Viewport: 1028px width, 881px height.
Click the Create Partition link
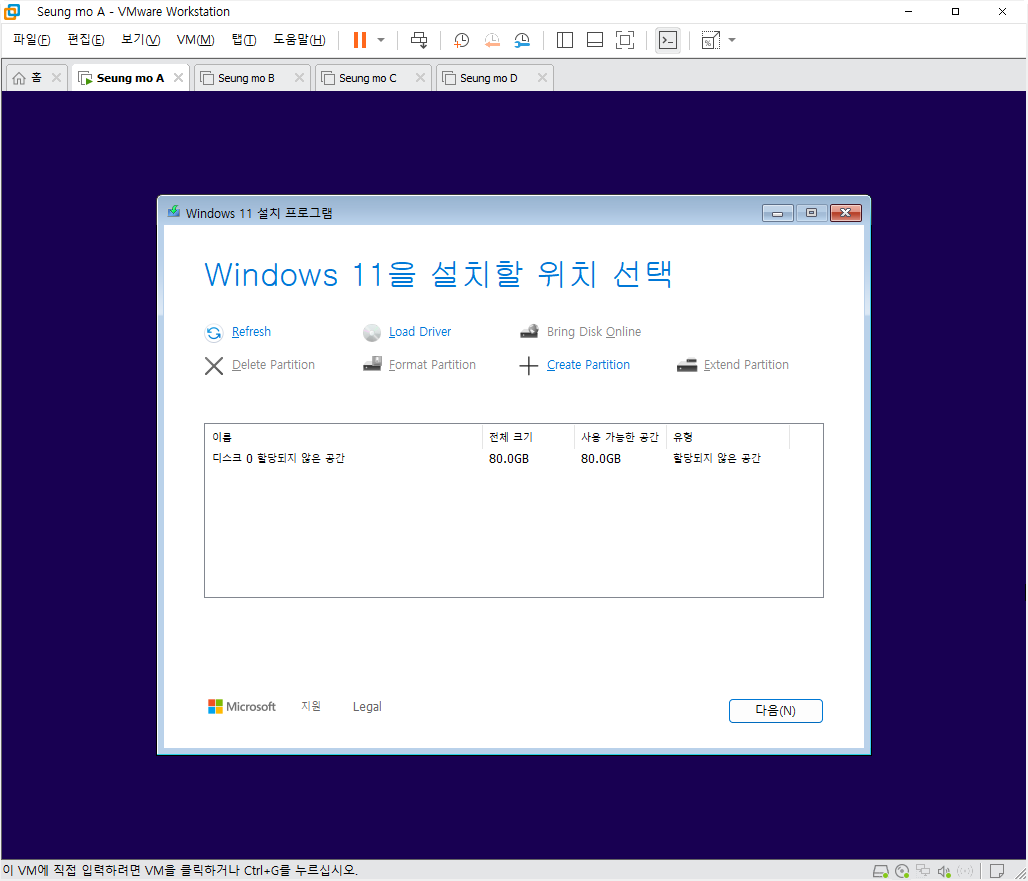[588, 364]
